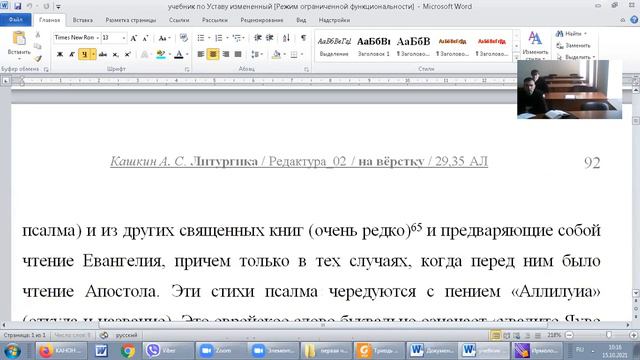The image size is (640, 360).
Task: Open underline style dropdown arrow
Action: point(93,54)
